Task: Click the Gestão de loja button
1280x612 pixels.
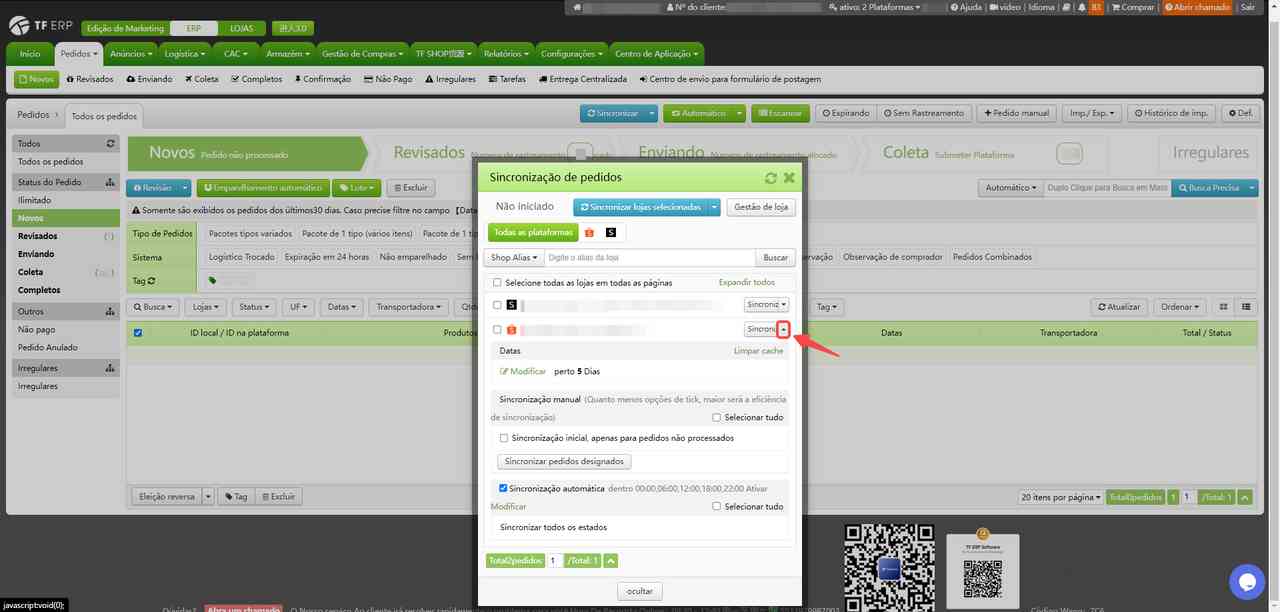Action: [x=761, y=207]
